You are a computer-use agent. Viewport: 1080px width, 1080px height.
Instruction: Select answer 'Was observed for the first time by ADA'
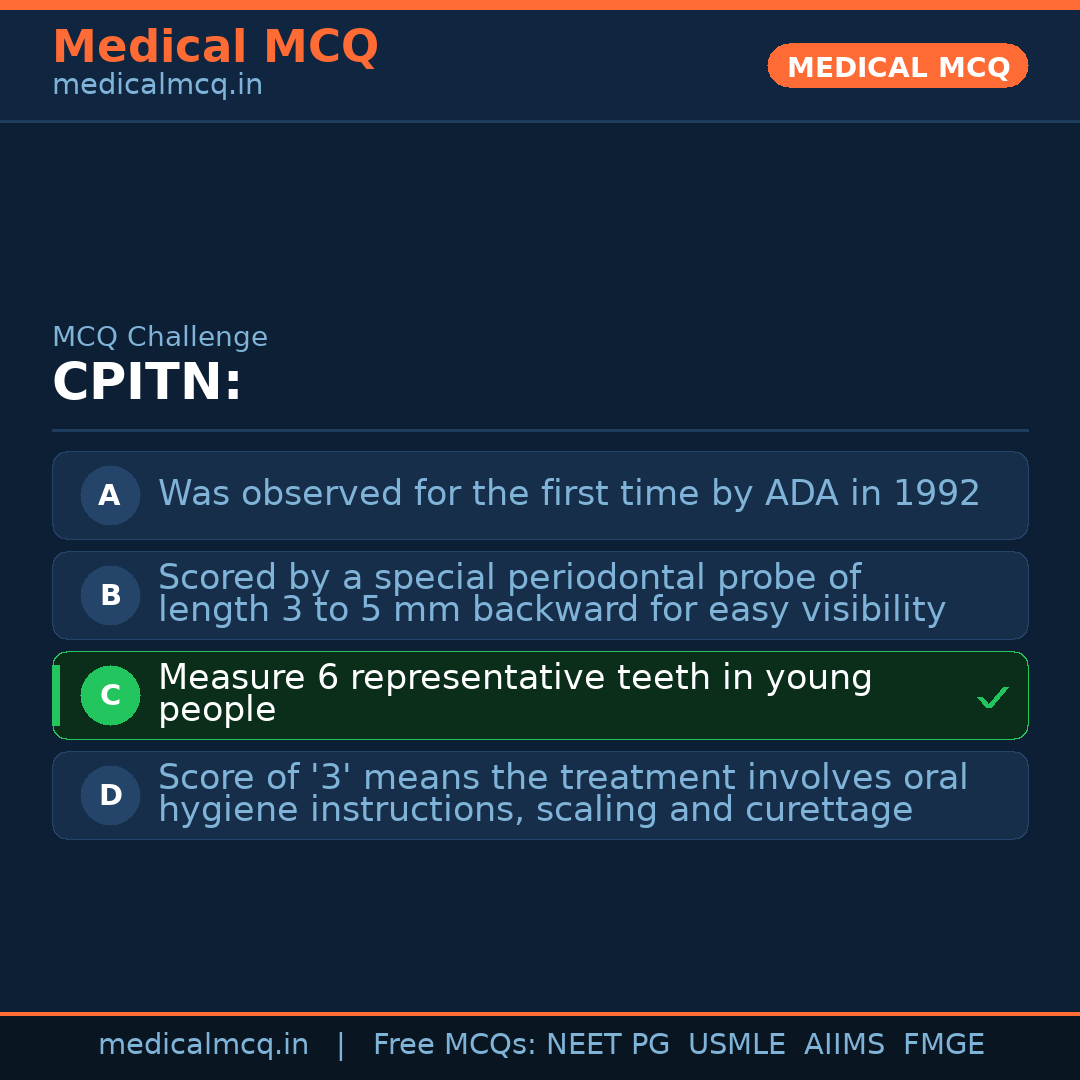[x=568, y=494]
